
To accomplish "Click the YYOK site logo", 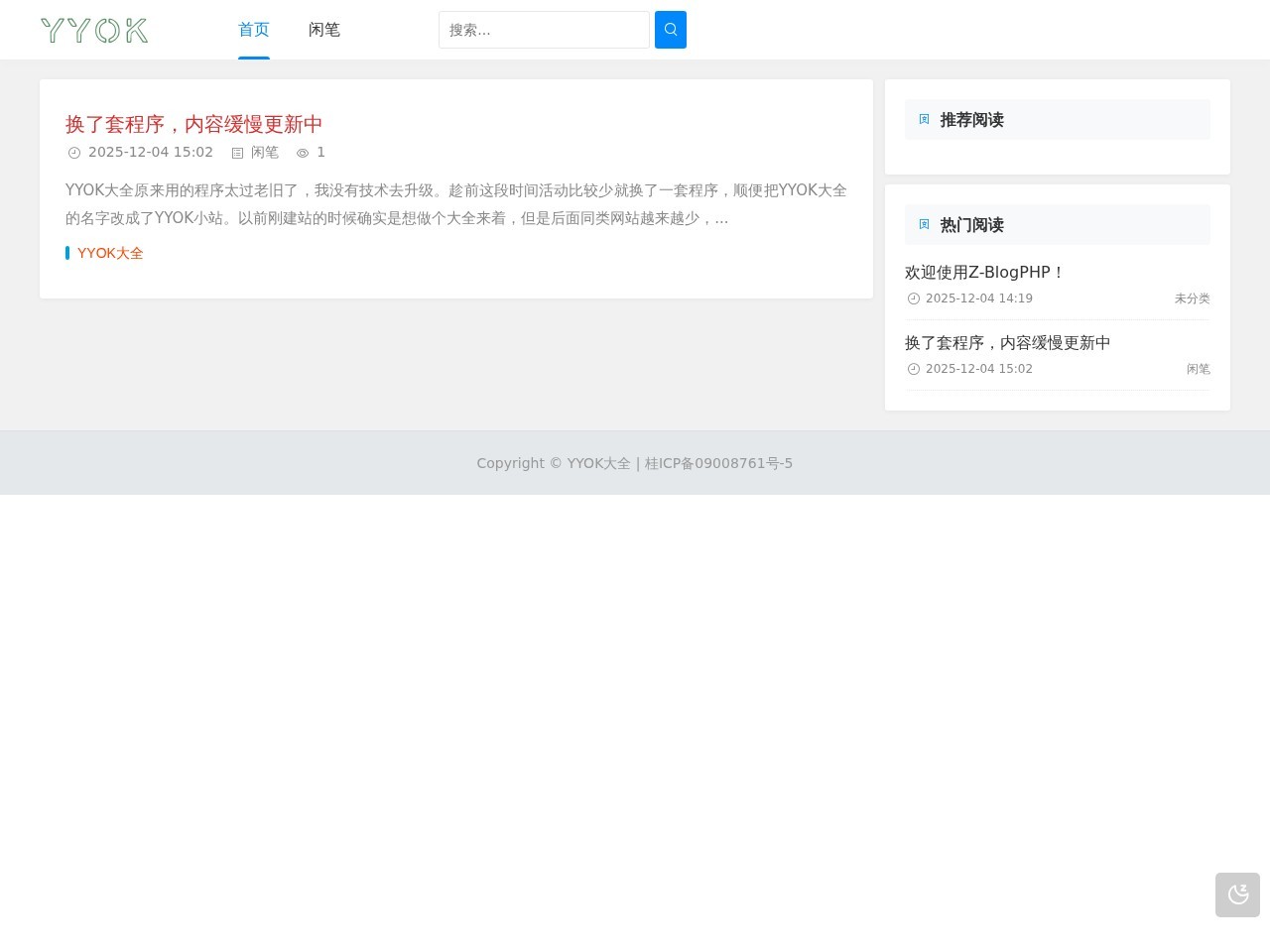I will pyautogui.click(x=93, y=30).
